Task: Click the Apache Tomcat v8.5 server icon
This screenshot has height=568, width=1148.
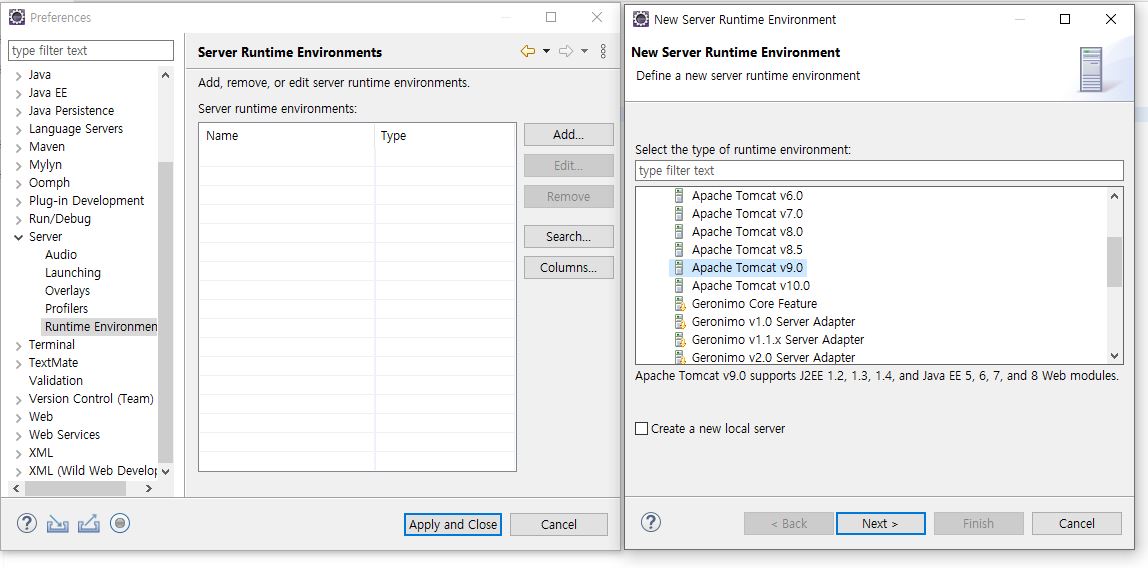Action: tap(679, 250)
